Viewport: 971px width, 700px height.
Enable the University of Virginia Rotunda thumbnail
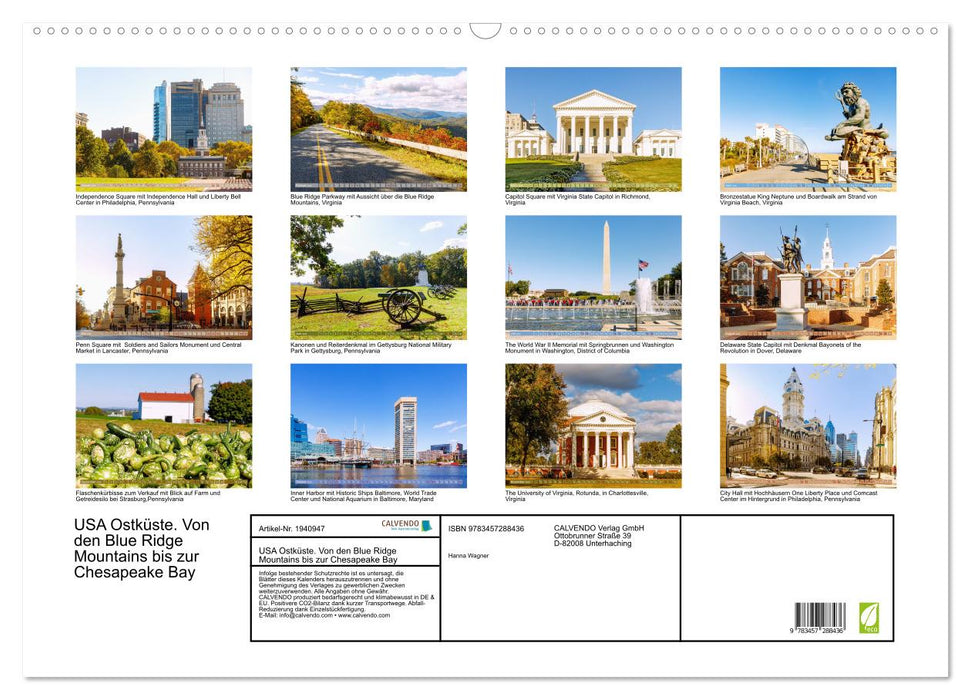(592, 425)
